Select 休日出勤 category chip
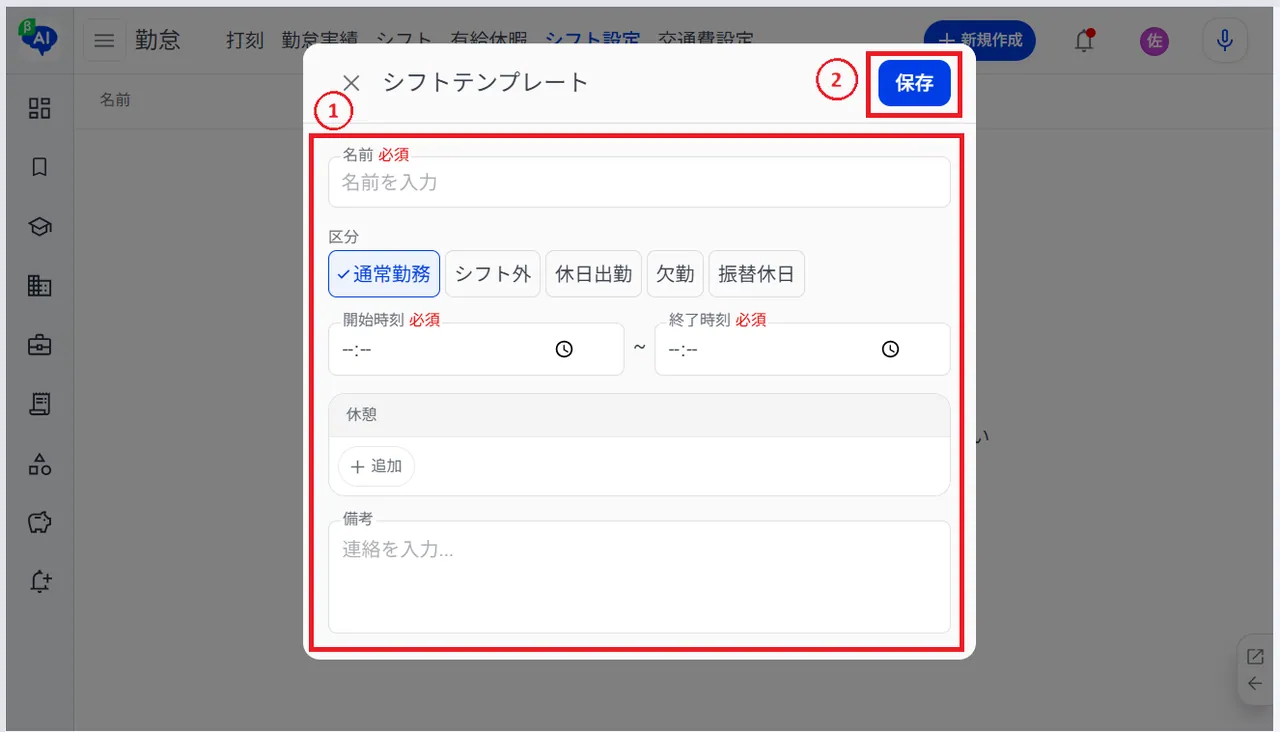Viewport: 1280px width, 732px height. [x=594, y=274]
